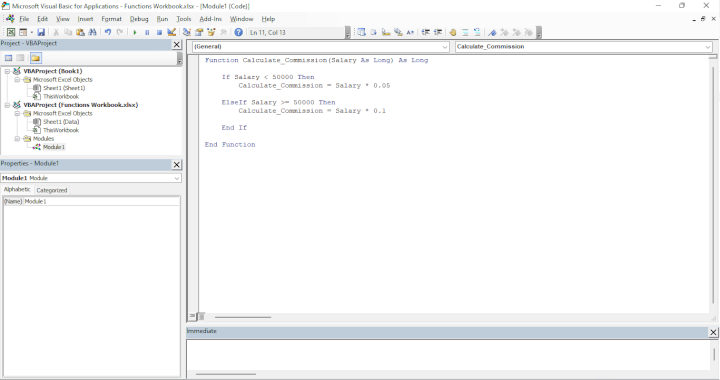Click inside the Immediate window input area
This screenshot has width=720, height=380.
(448, 354)
